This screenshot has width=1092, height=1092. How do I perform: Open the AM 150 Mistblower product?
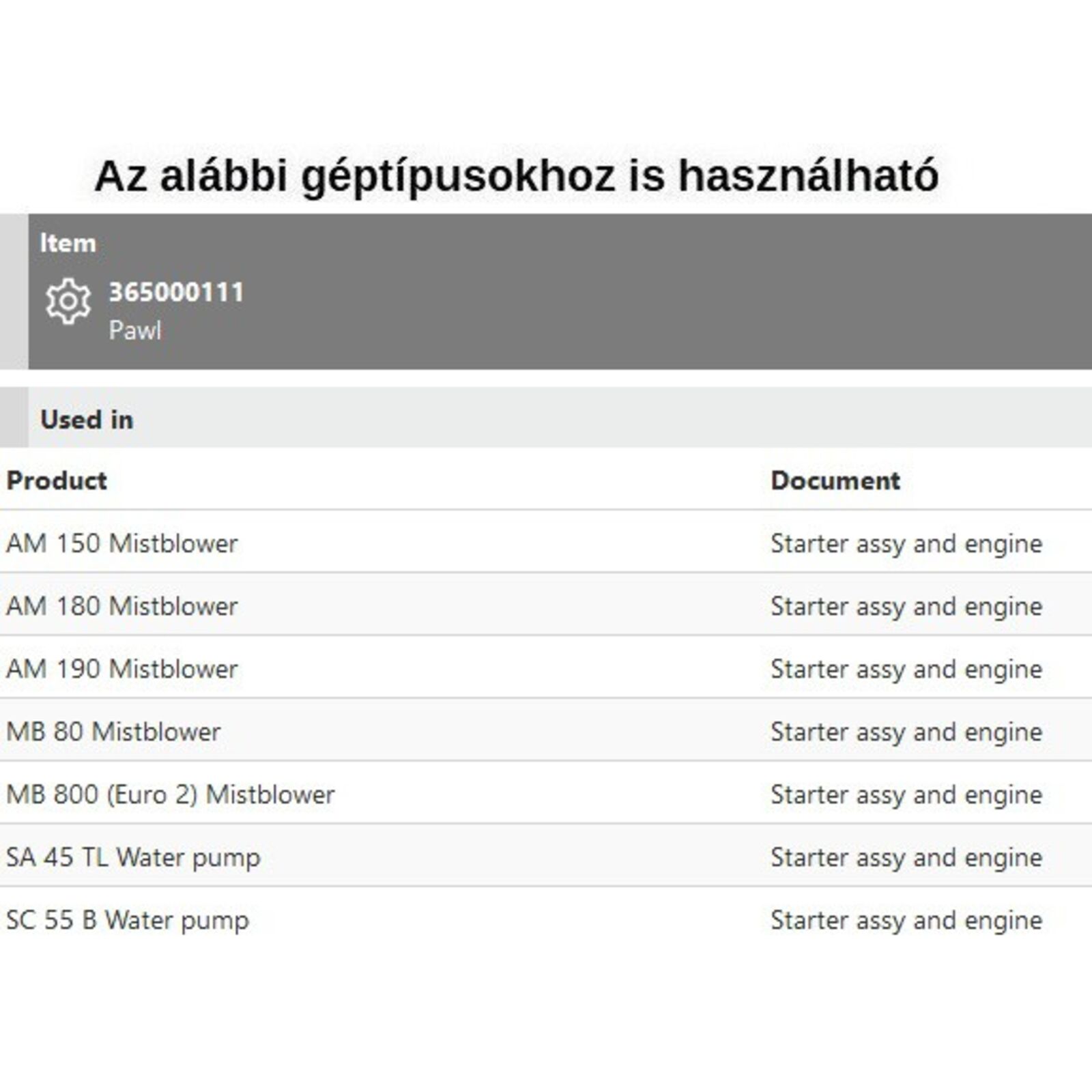(x=122, y=543)
